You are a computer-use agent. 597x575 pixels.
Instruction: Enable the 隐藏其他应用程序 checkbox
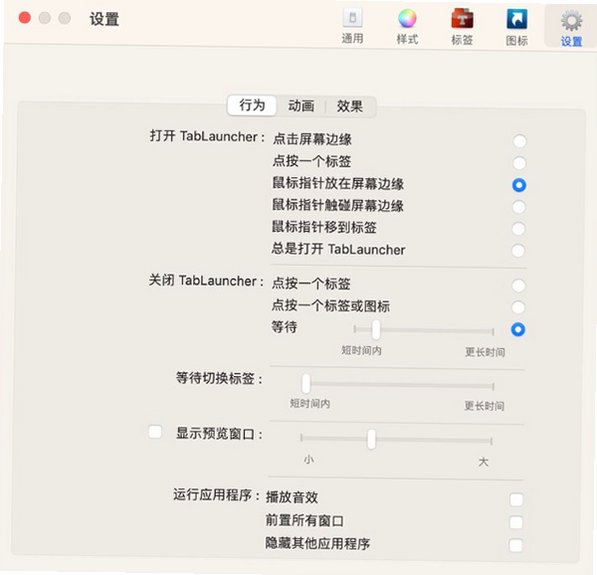tap(516, 545)
